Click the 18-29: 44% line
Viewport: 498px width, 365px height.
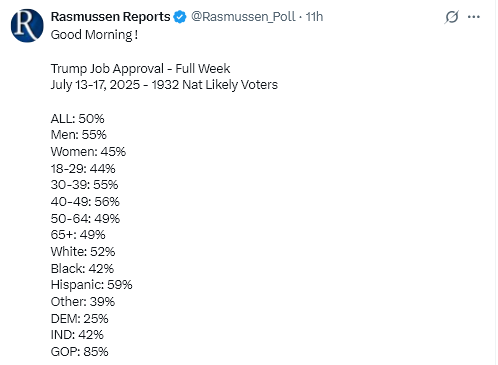[83, 169]
